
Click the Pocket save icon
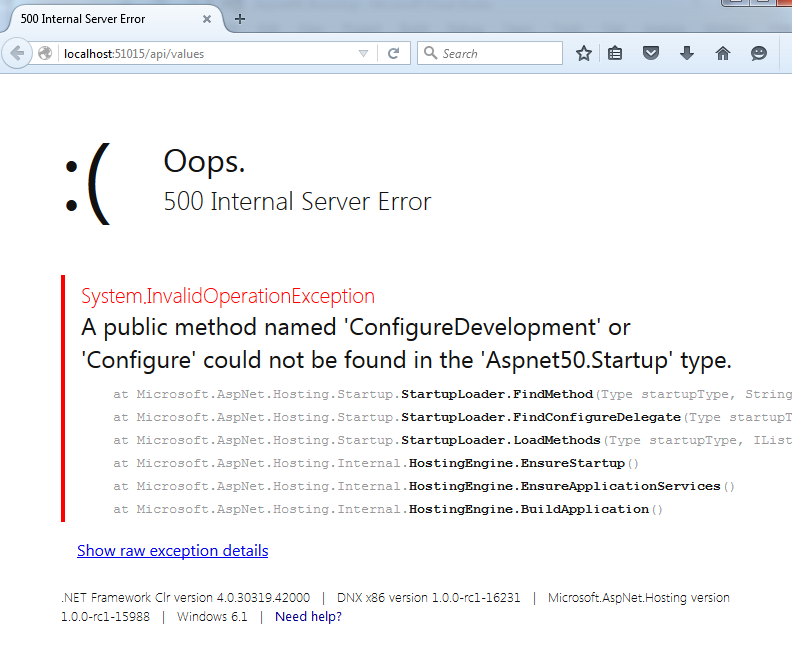tap(651, 54)
